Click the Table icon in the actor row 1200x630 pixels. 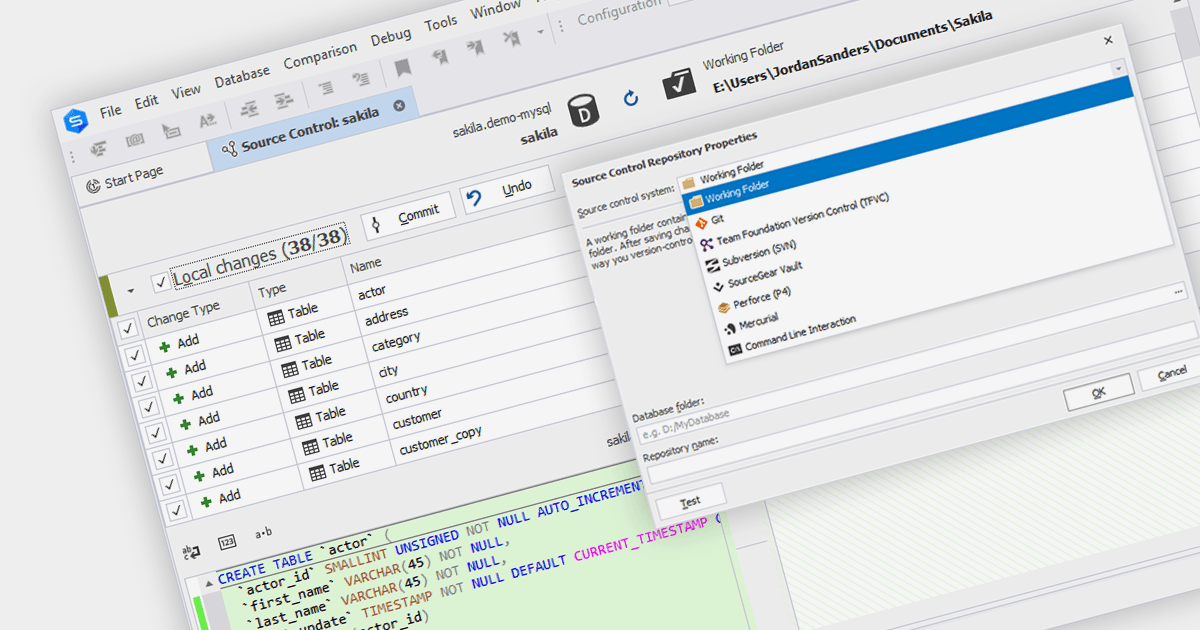pyautogui.click(x=276, y=318)
